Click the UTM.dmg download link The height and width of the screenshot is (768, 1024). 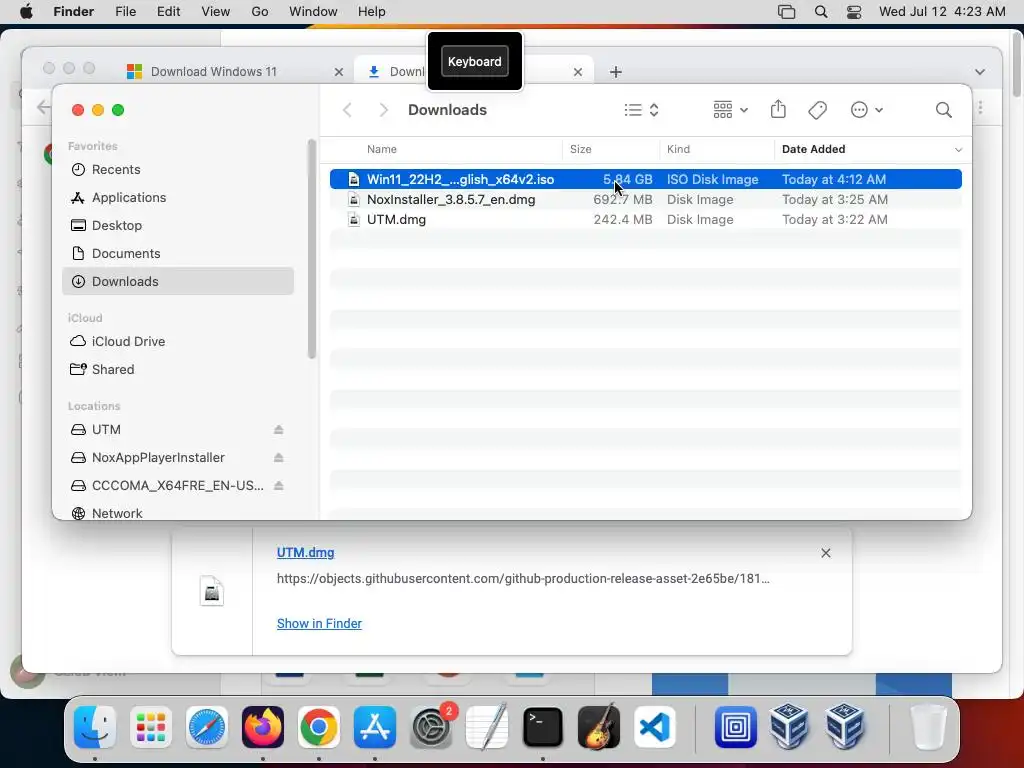click(305, 552)
